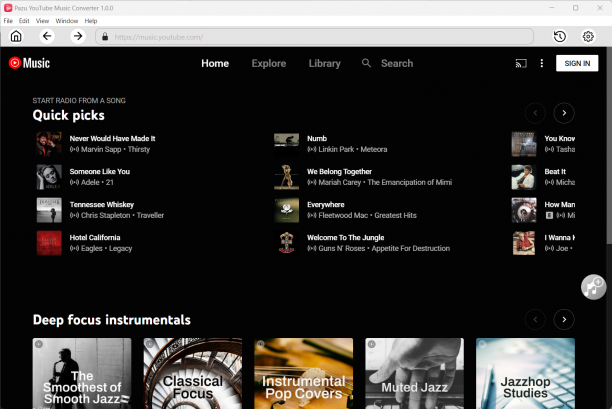This screenshot has height=409, width=612.
Task: Open the Classical Focus playlist
Action: [x=193, y=373]
